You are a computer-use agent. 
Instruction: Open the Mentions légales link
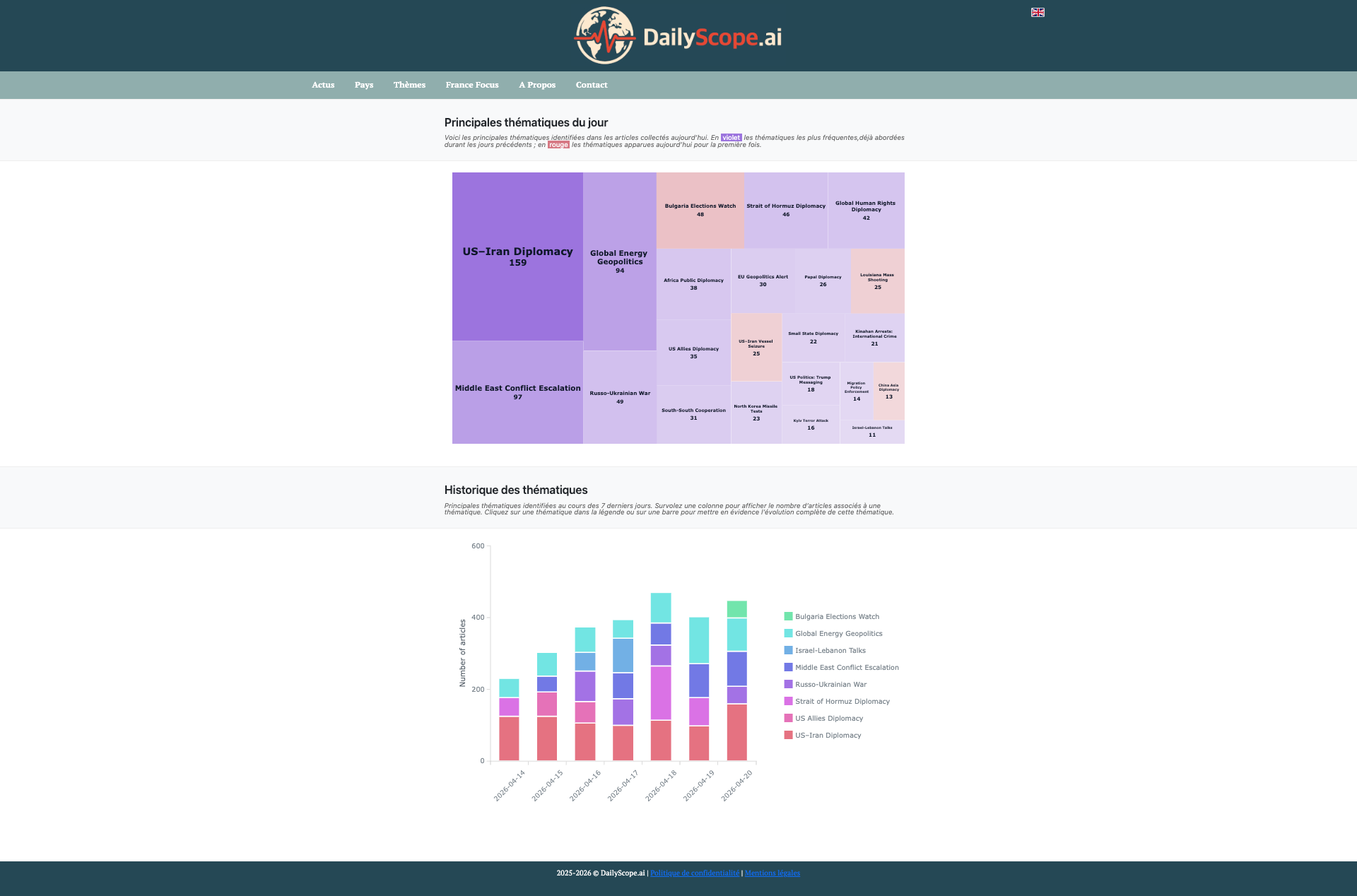(772, 873)
